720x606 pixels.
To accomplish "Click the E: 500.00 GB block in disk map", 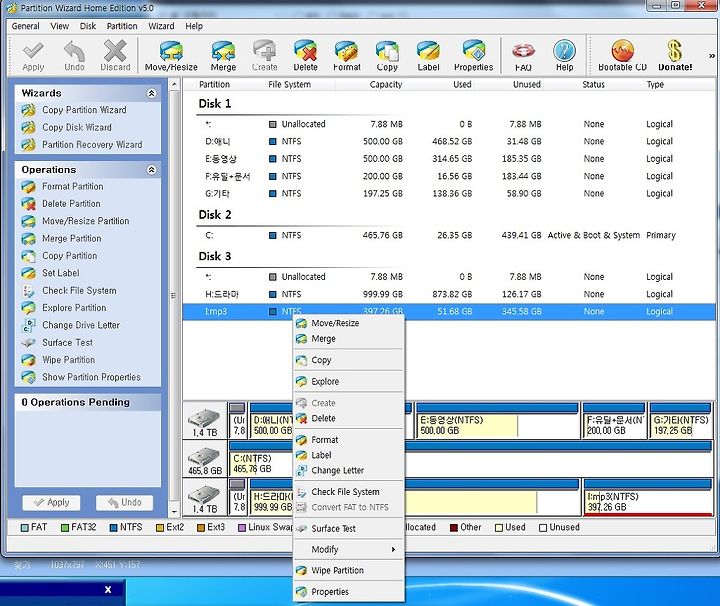I will click(x=498, y=421).
